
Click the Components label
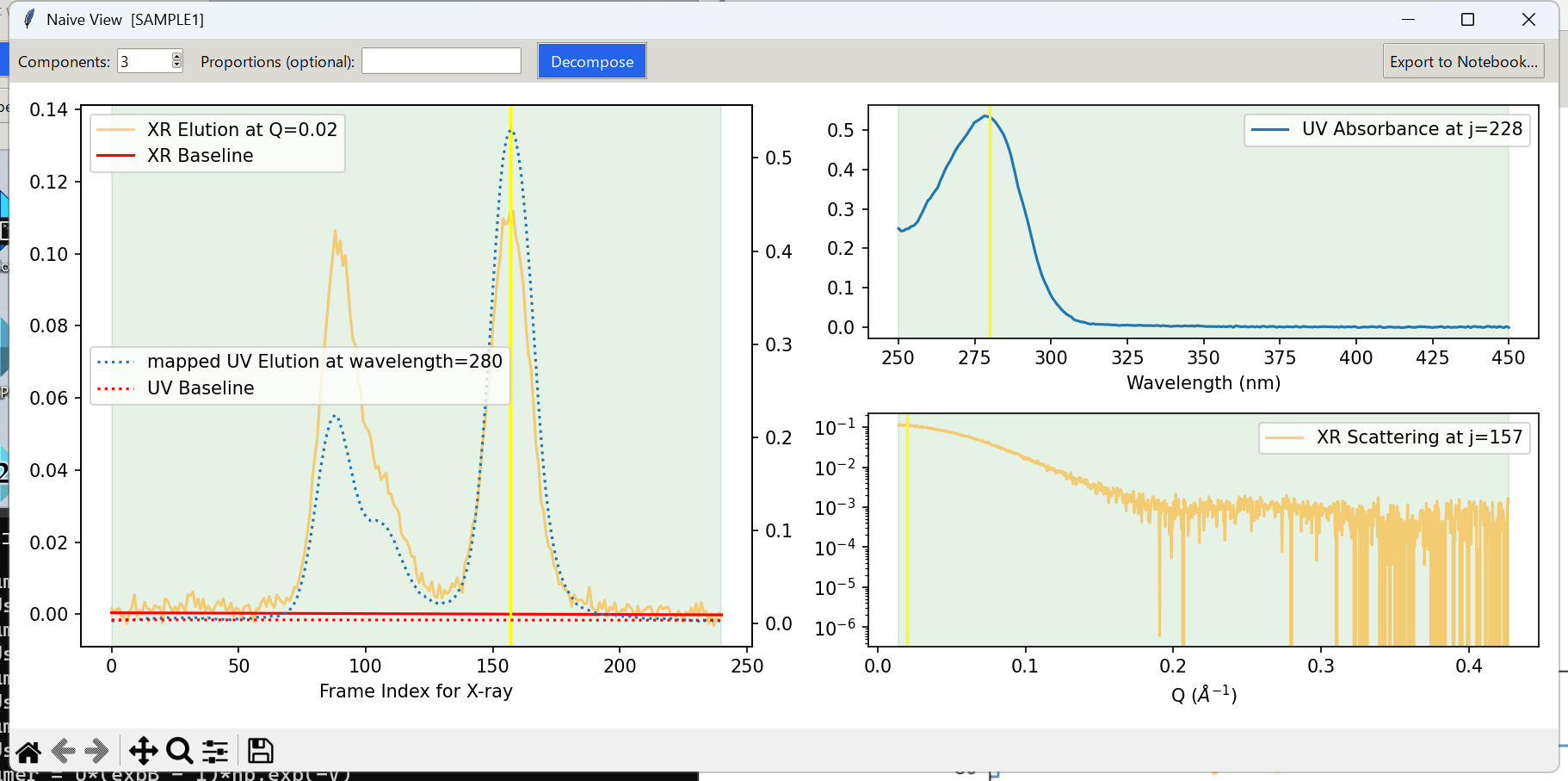[x=64, y=62]
